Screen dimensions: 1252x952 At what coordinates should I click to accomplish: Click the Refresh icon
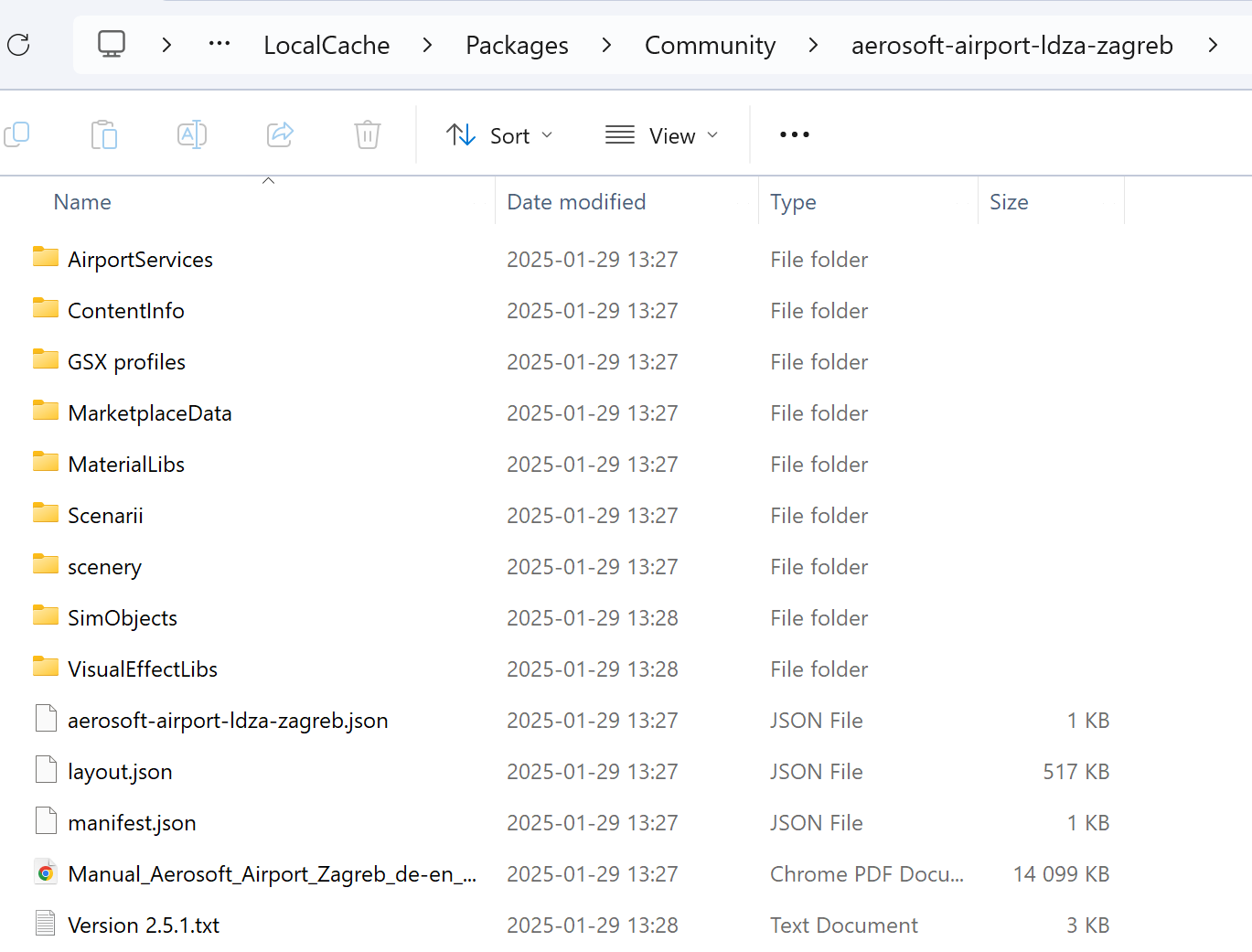point(18,45)
